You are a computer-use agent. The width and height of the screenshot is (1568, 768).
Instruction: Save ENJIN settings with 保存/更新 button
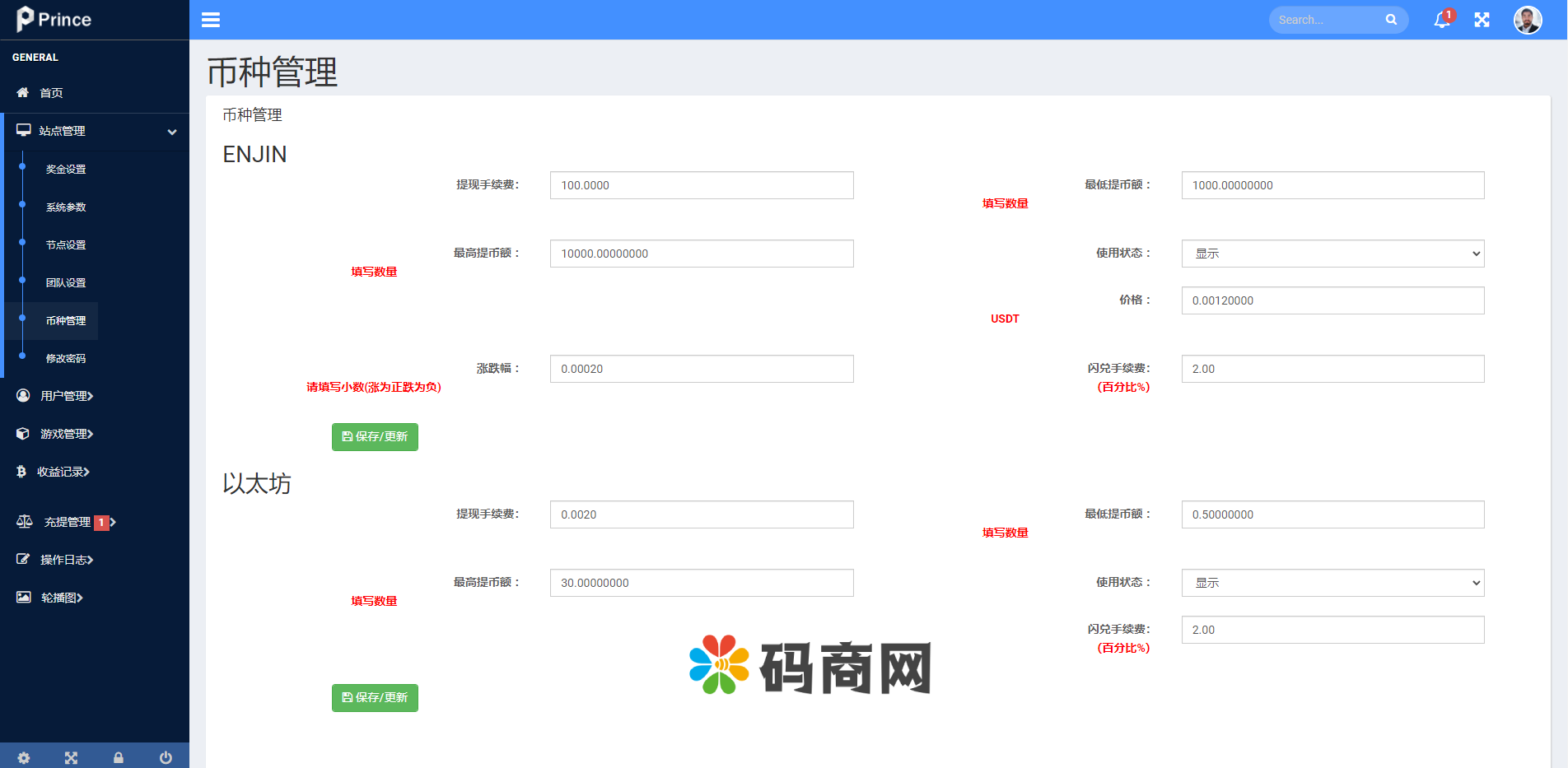[x=375, y=437]
